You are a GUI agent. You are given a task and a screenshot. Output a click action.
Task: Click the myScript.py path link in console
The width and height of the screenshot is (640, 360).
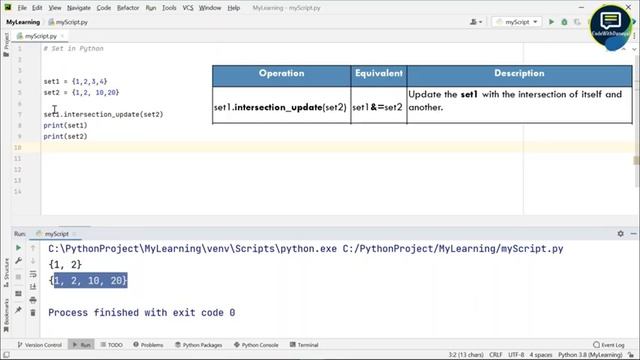[x=453, y=249]
